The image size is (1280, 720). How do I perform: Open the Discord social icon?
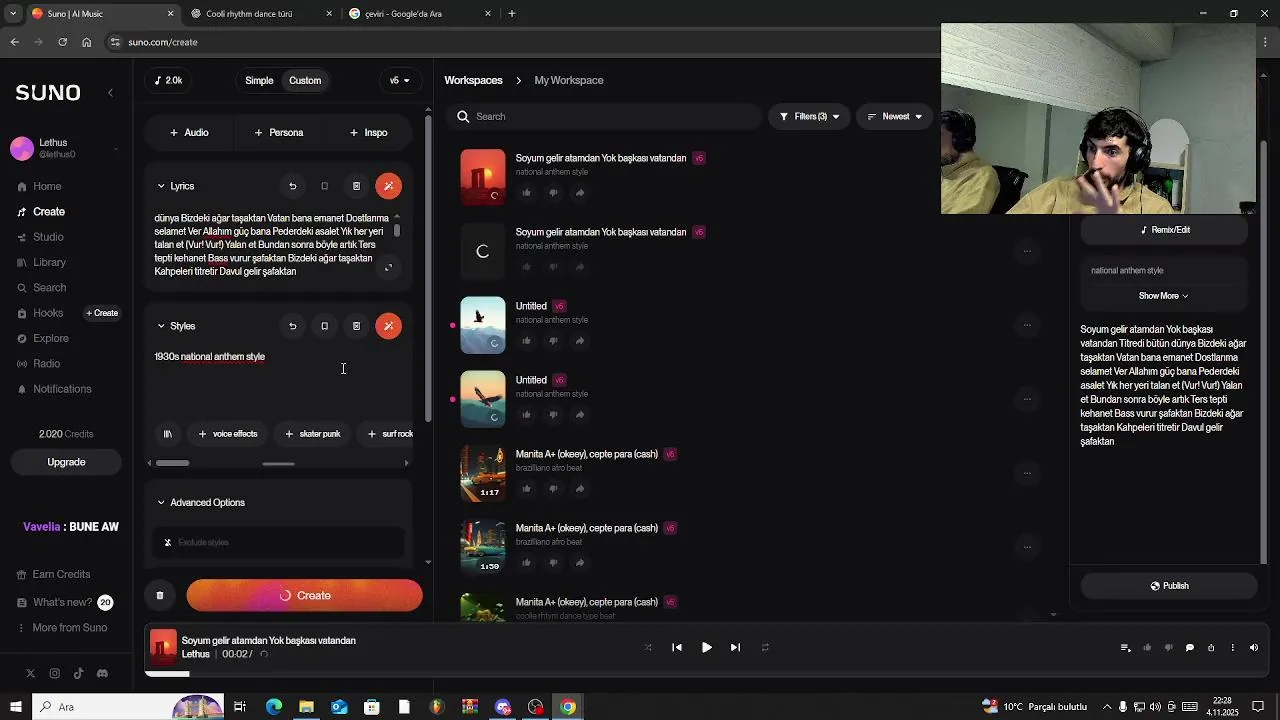[102, 674]
